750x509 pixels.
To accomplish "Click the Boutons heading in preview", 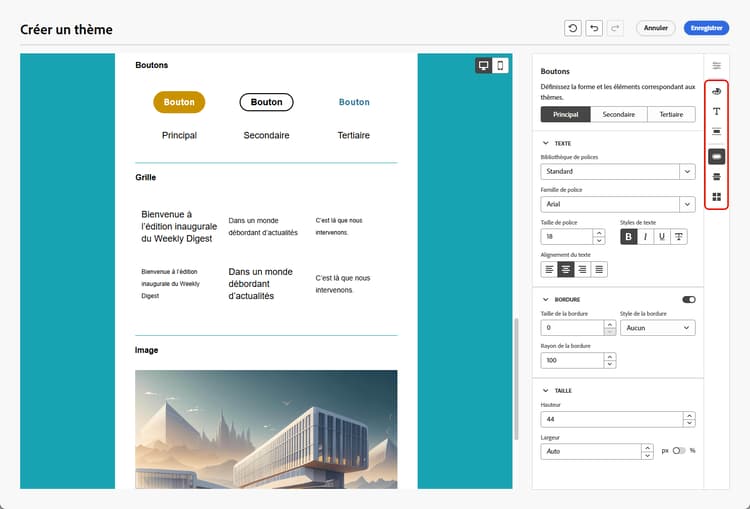I will coord(152,65).
